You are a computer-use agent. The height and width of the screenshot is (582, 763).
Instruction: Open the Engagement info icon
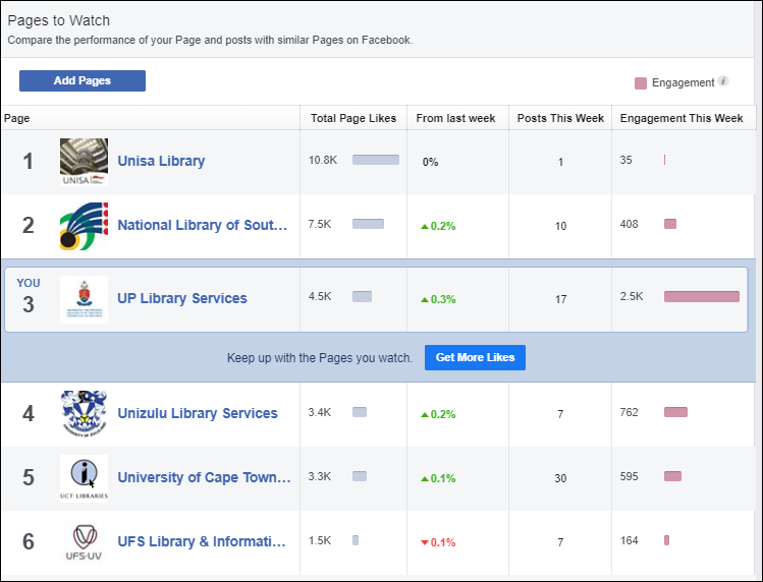[x=724, y=81]
